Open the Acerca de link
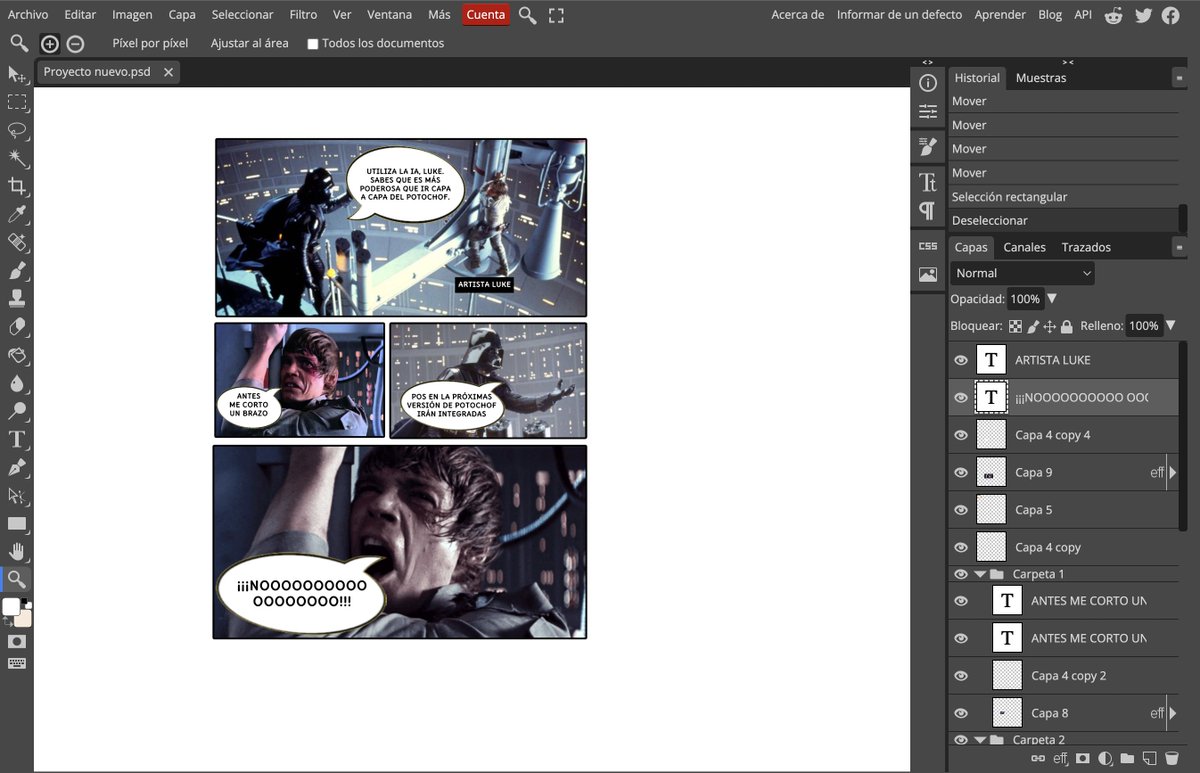 [798, 15]
